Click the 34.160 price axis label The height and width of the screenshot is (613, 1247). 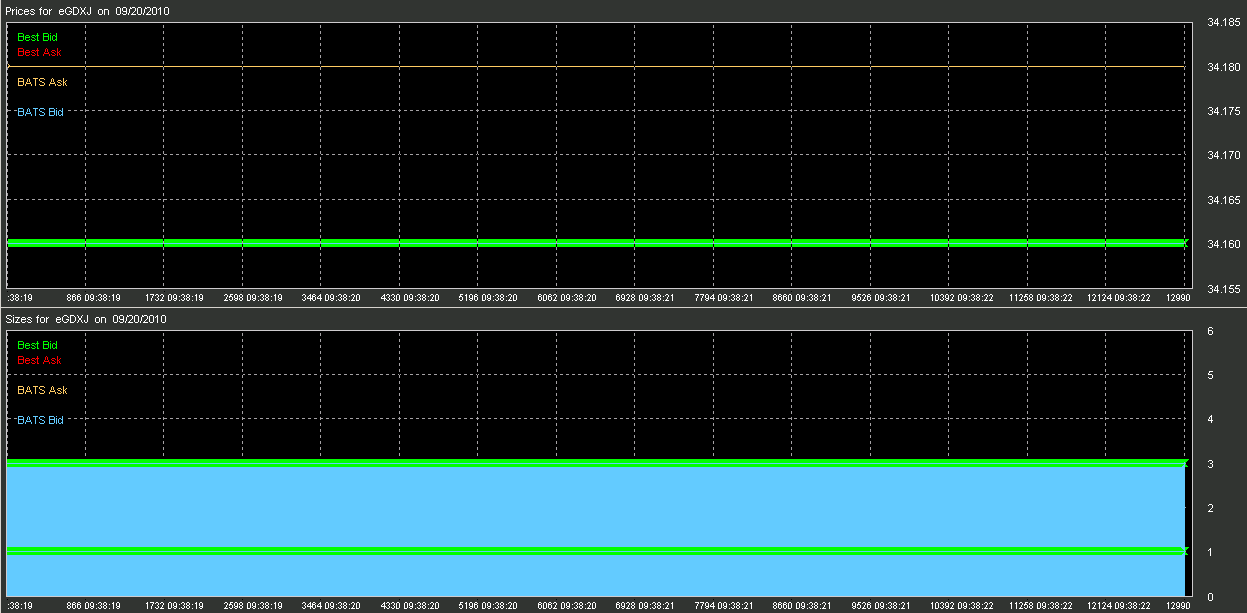1224,244
